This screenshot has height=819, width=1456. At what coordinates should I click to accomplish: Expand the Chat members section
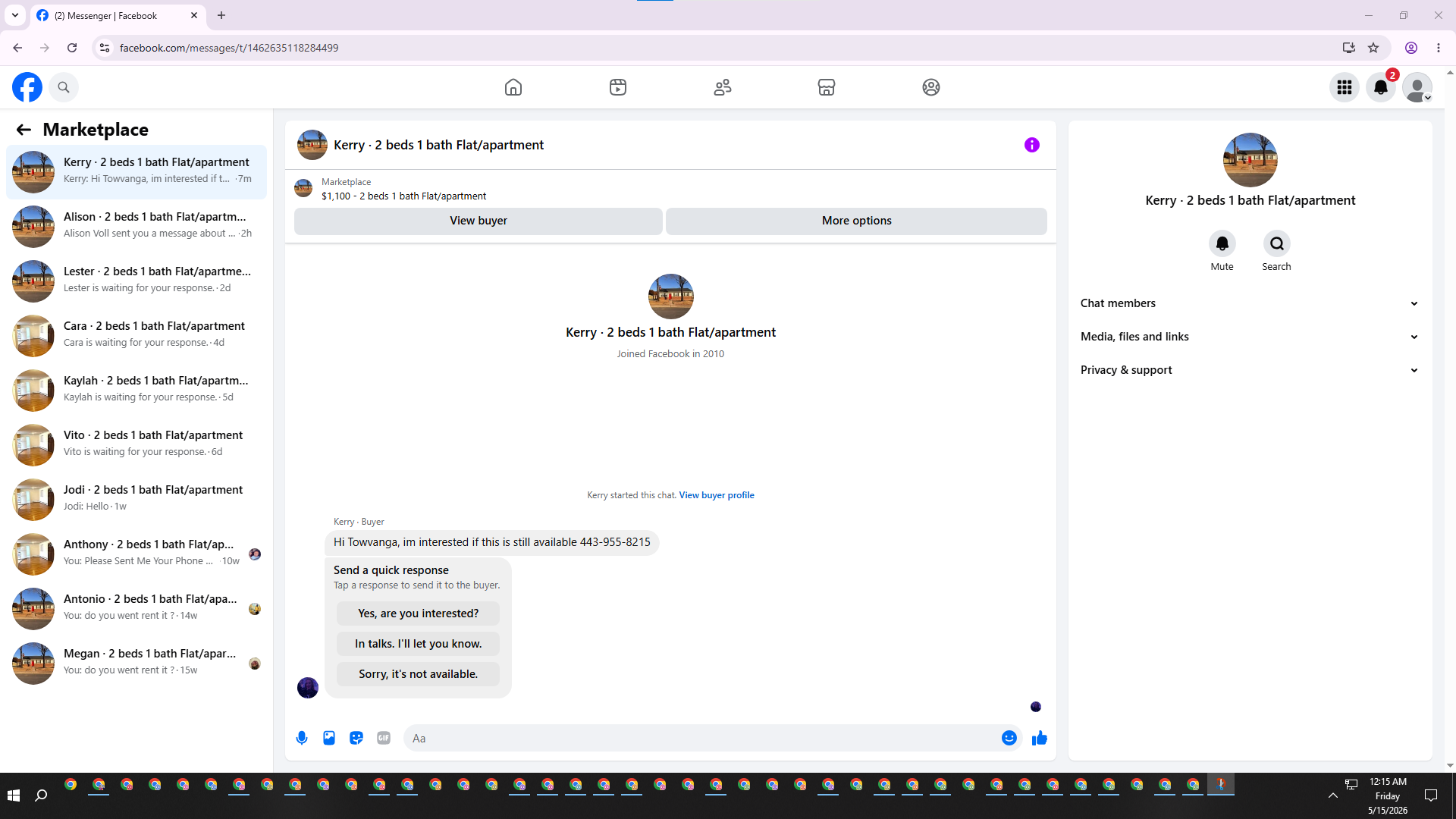[x=1250, y=303]
